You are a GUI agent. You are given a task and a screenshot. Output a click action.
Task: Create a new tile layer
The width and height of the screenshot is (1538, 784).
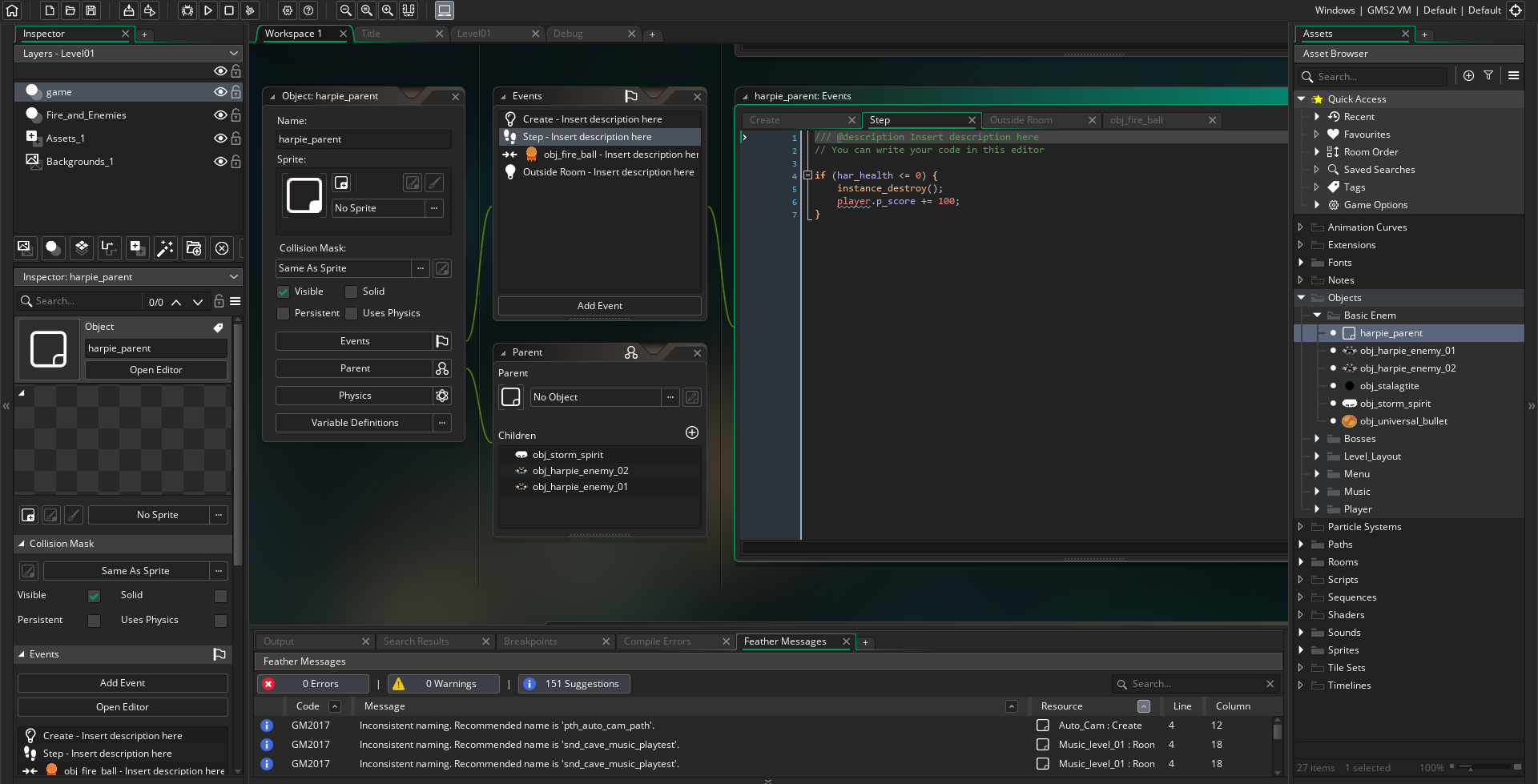pos(81,248)
